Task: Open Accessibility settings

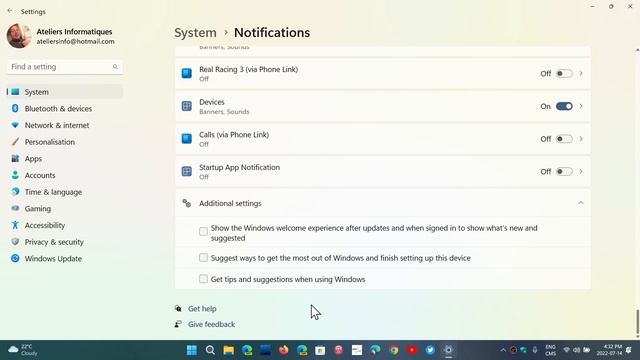Action: click(x=44, y=225)
